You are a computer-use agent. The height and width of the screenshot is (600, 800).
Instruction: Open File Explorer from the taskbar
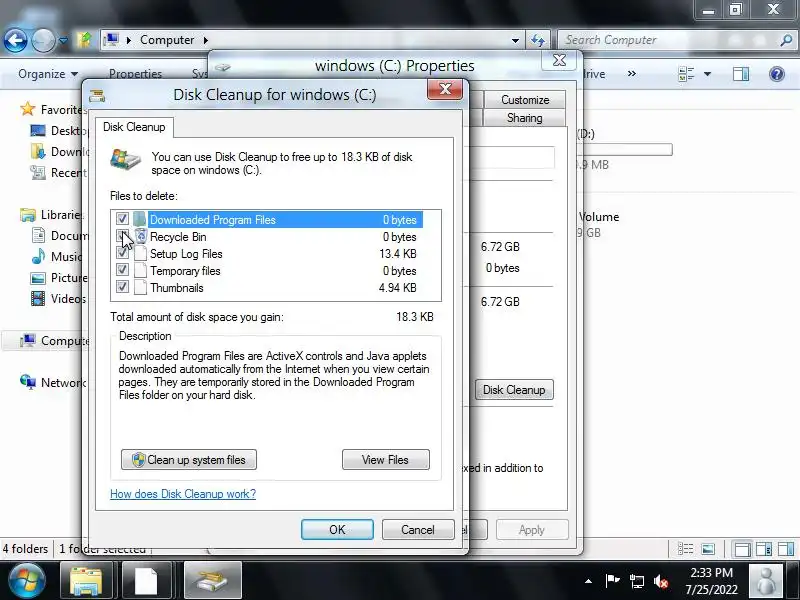(86, 580)
